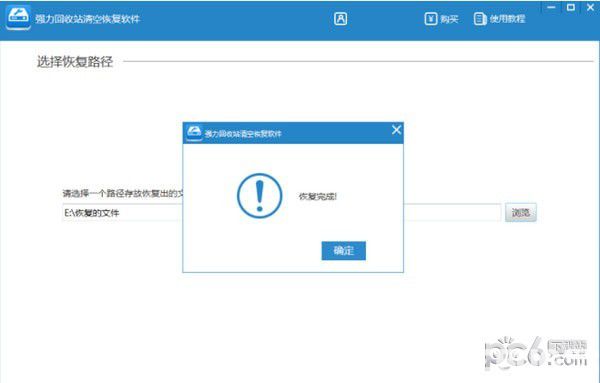Click the 浏览 browse button

521,212
